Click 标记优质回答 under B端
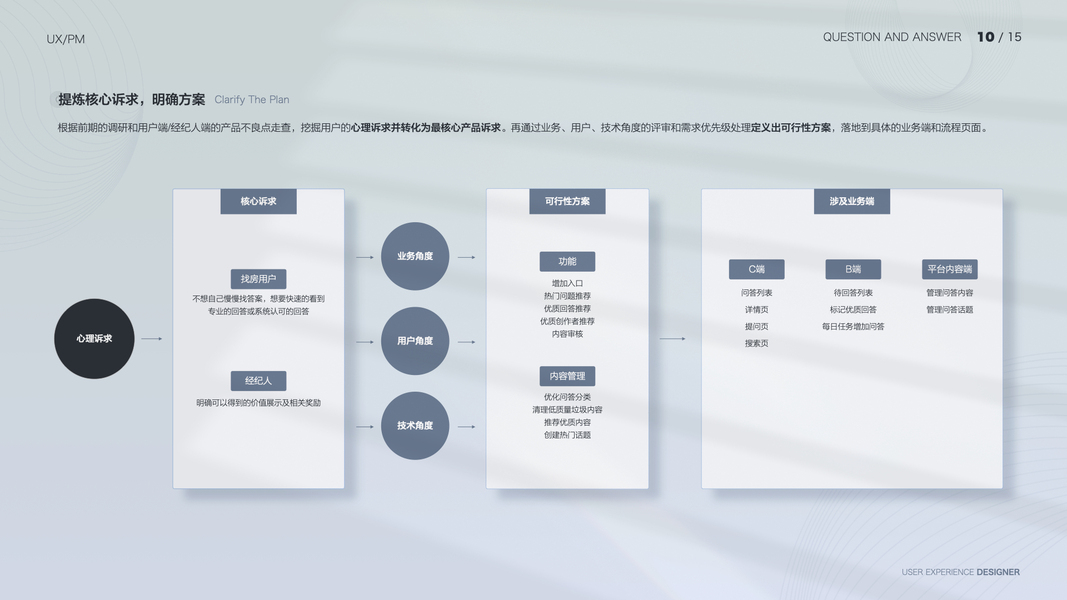Viewport: 1067px width, 600px height. pyautogui.click(x=853, y=310)
